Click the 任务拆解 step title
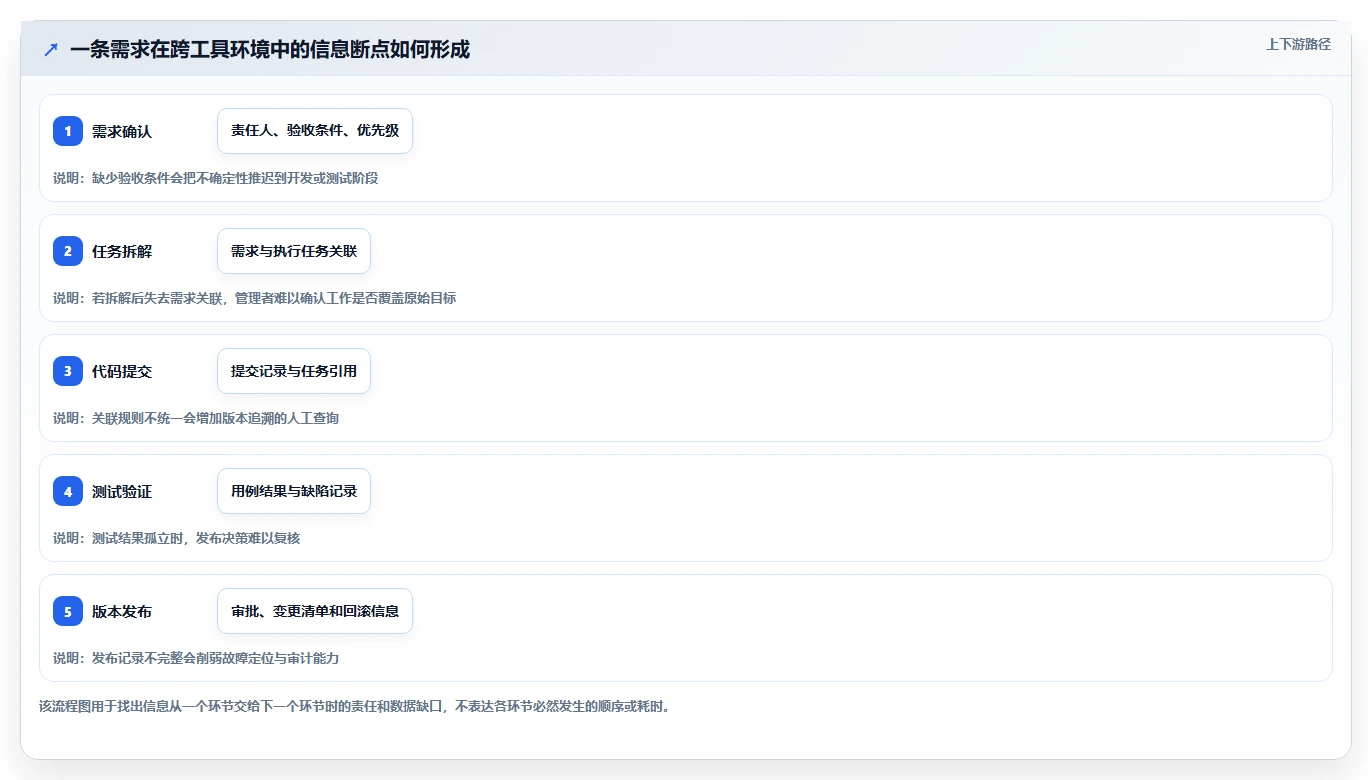 pyautogui.click(x=122, y=251)
